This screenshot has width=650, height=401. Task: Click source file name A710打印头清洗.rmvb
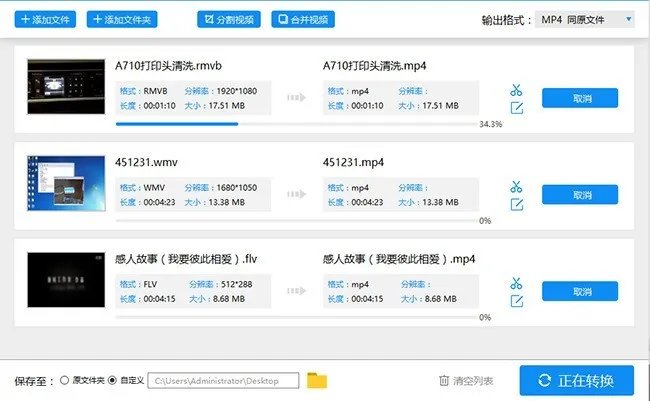point(168,66)
